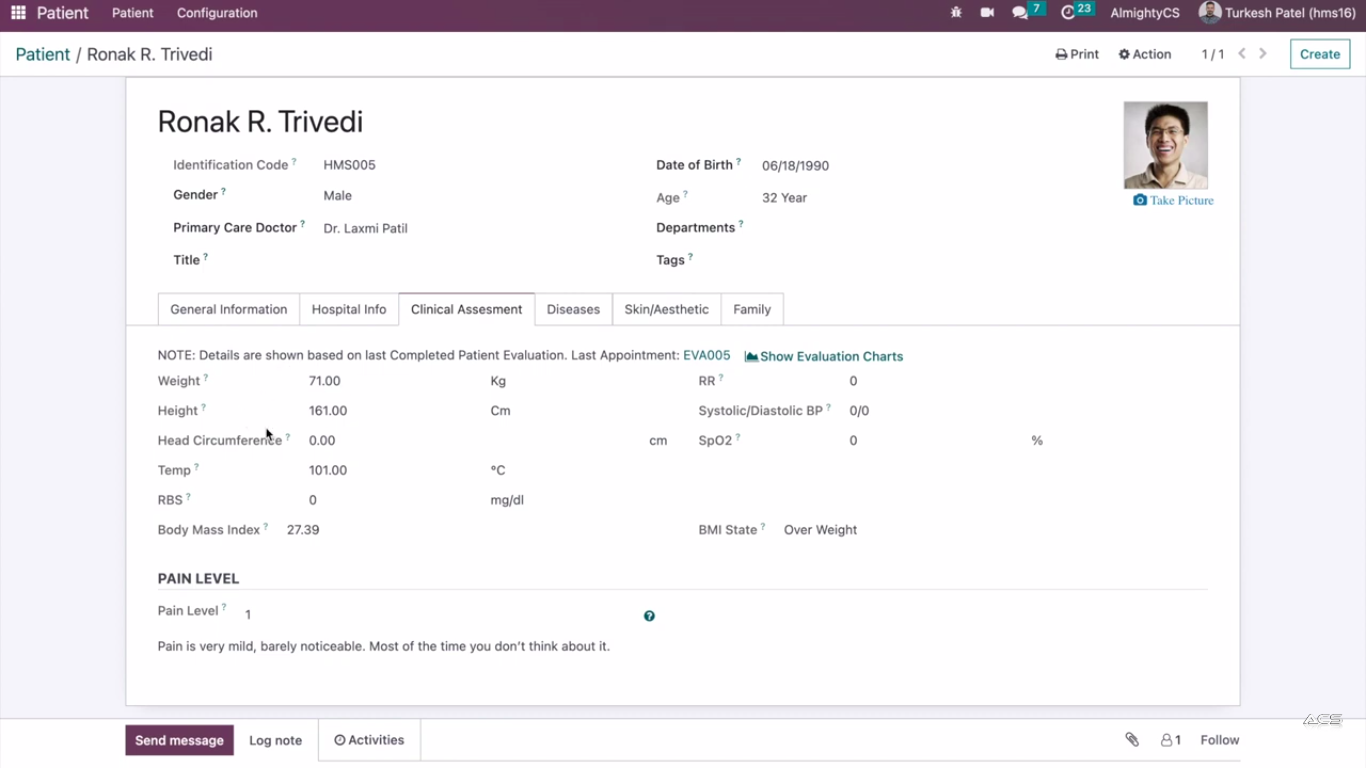Switch to the Diseases tab
The width and height of the screenshot is (1366, 768).
pyautogui.click(x=573, y=309)
